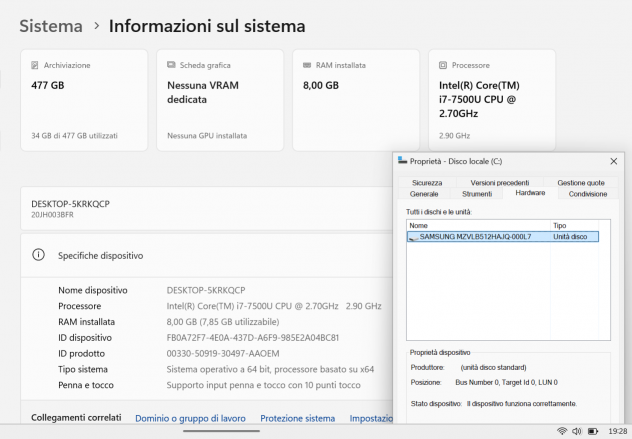Click the (unità disco standard) producer value

493,368
